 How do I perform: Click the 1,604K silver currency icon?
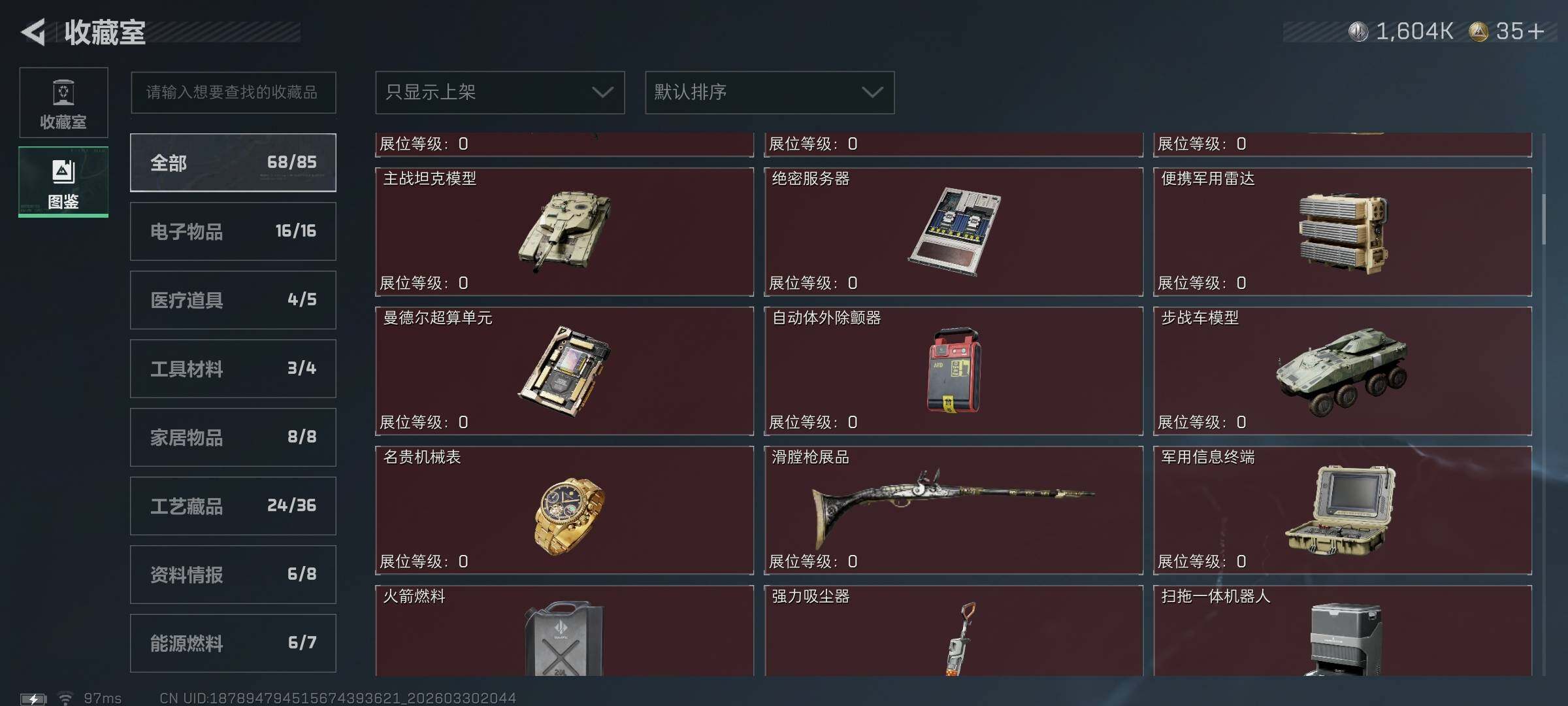1358,31
